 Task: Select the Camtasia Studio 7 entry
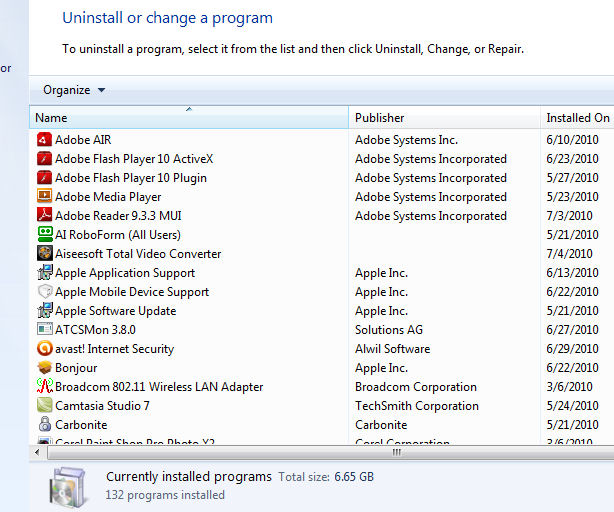(x=102, y=406)
